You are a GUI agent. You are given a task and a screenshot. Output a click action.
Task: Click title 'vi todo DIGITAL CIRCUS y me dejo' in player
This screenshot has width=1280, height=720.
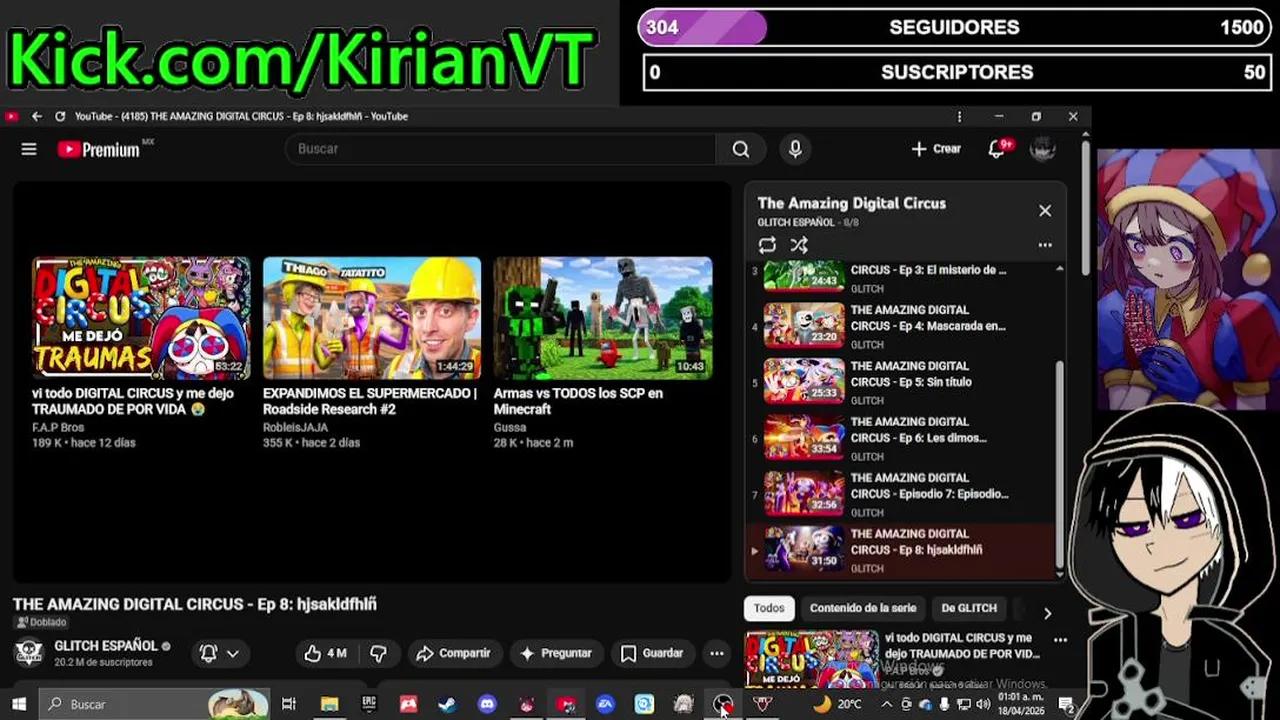pos(133,401)
